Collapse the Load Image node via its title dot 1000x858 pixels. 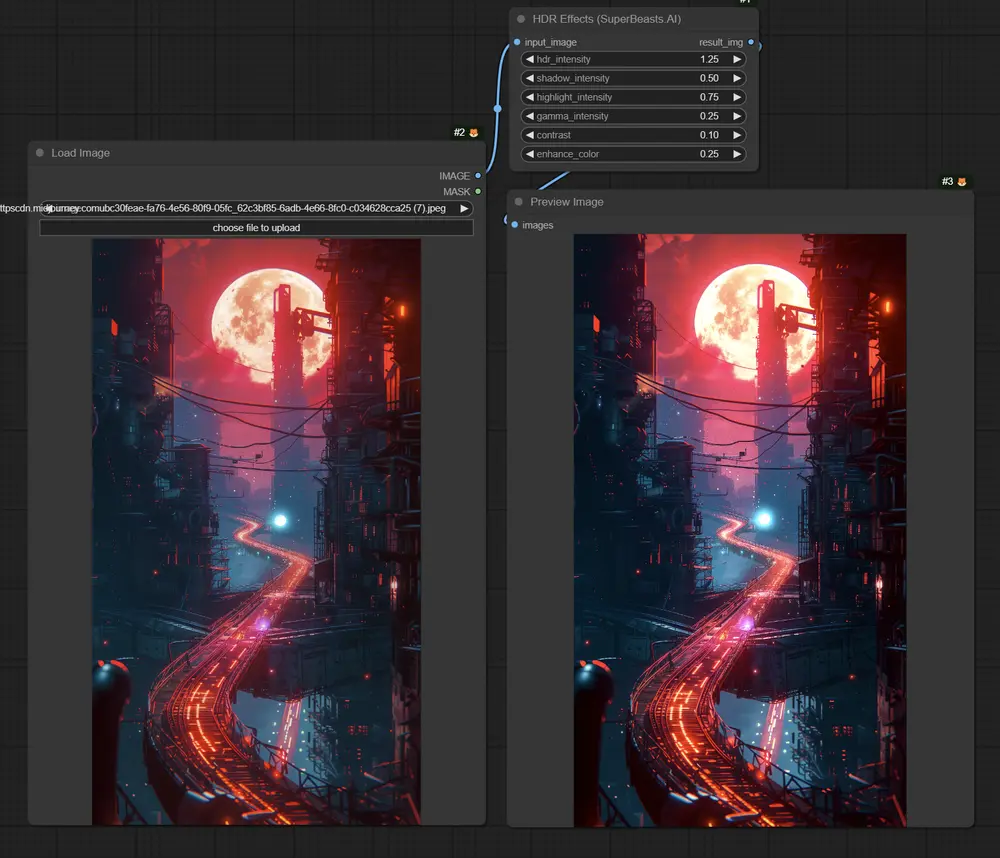(x=40, y=153)
